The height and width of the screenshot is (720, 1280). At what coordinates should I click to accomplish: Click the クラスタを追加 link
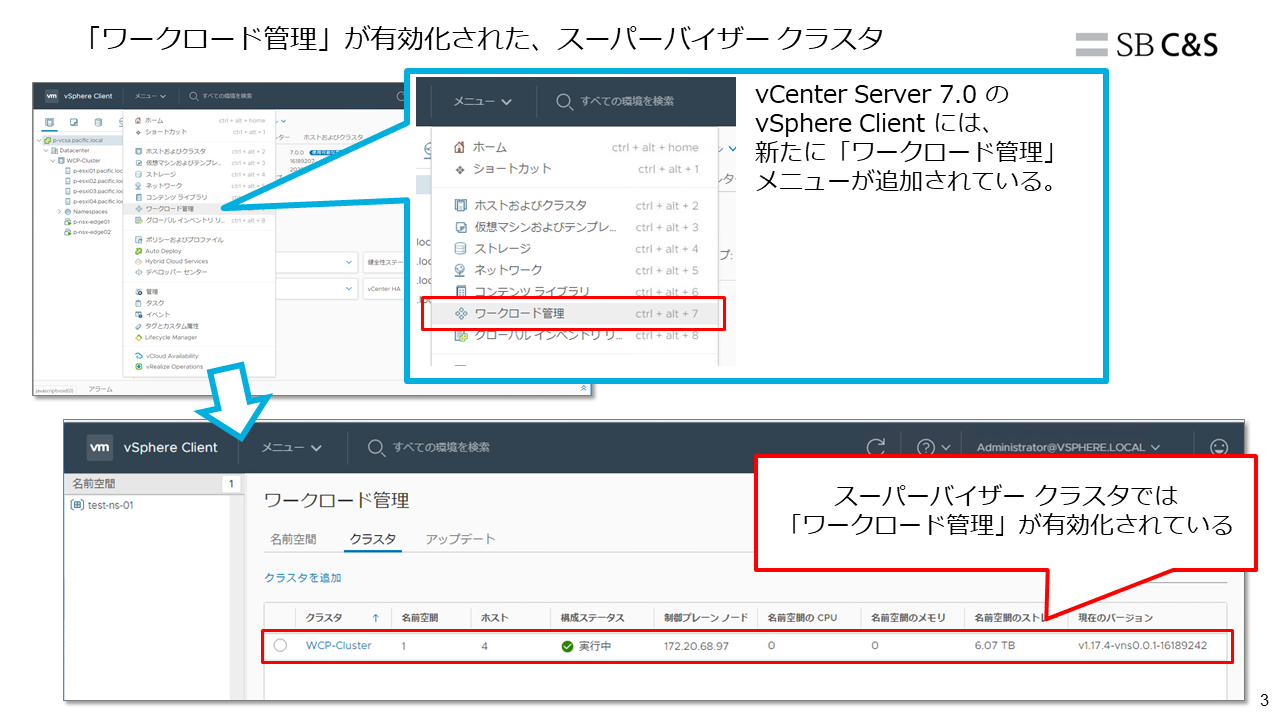point(303,578)
